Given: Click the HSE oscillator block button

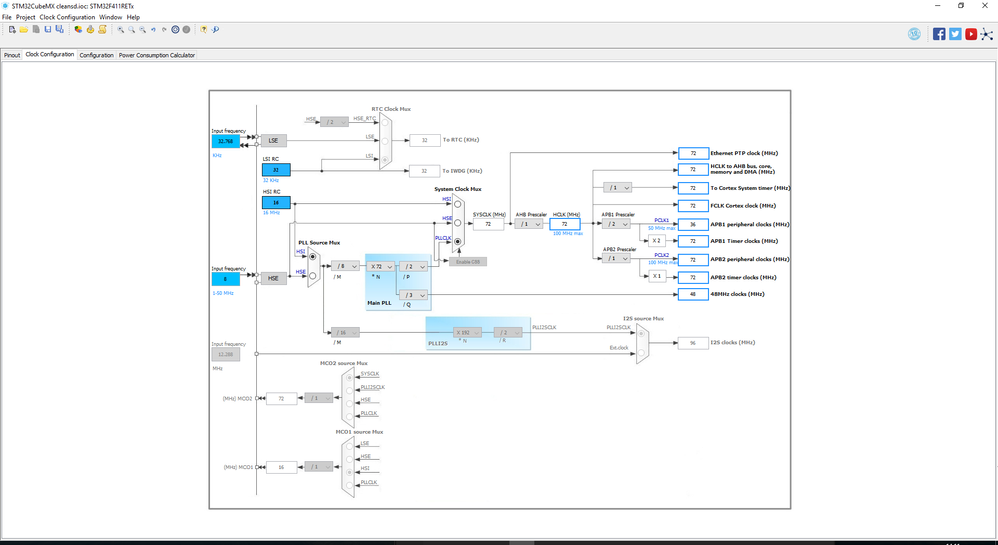Looking at the screenshot, I should pos(274,278).
